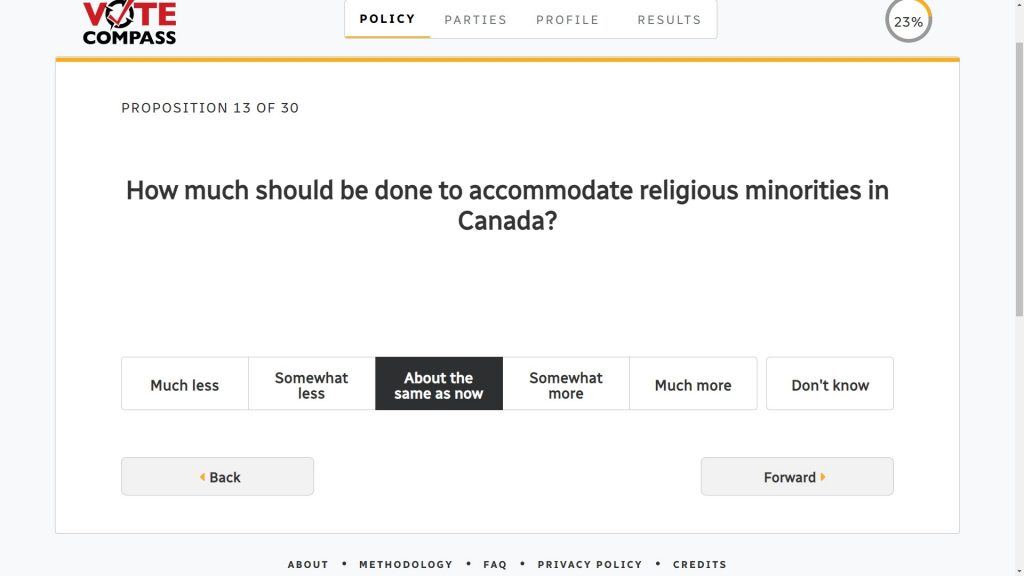Screen dimensions: 1024x576
Task: Open the About footer link
Action: pyautogui.click(x=308, y=564)
